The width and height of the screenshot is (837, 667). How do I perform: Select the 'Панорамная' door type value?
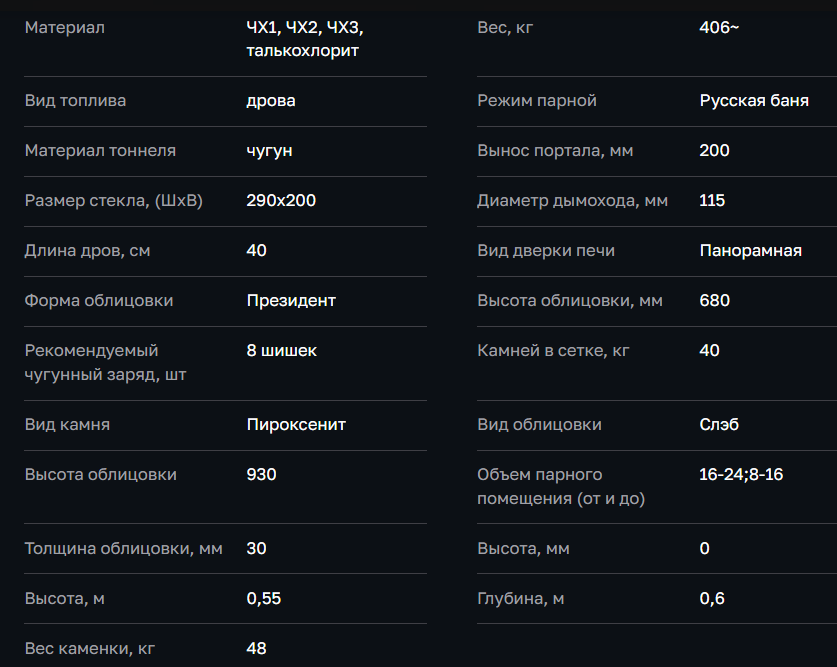[x=750, y=251]
